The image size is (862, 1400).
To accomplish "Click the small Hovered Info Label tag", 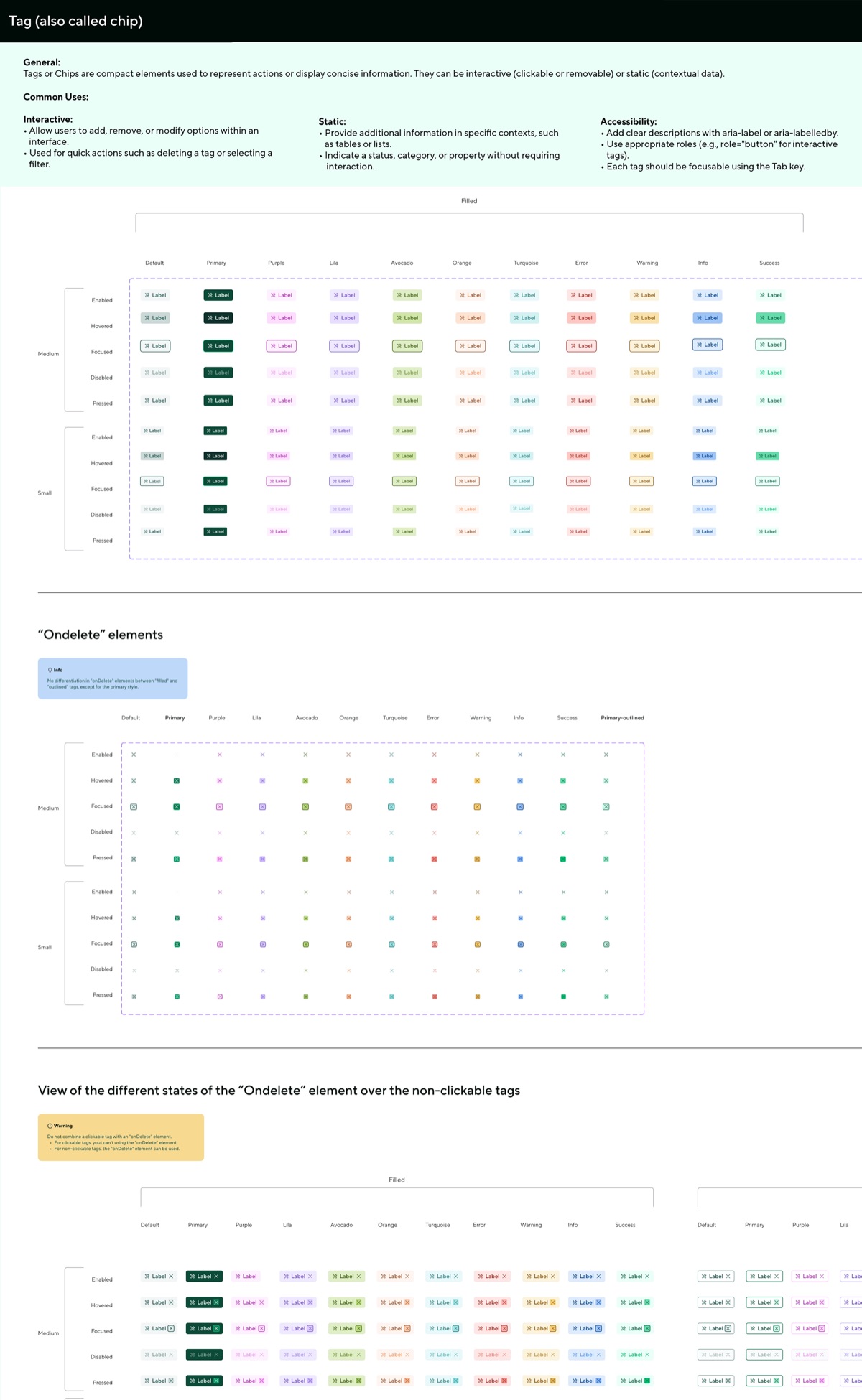I will click(705, 456).
